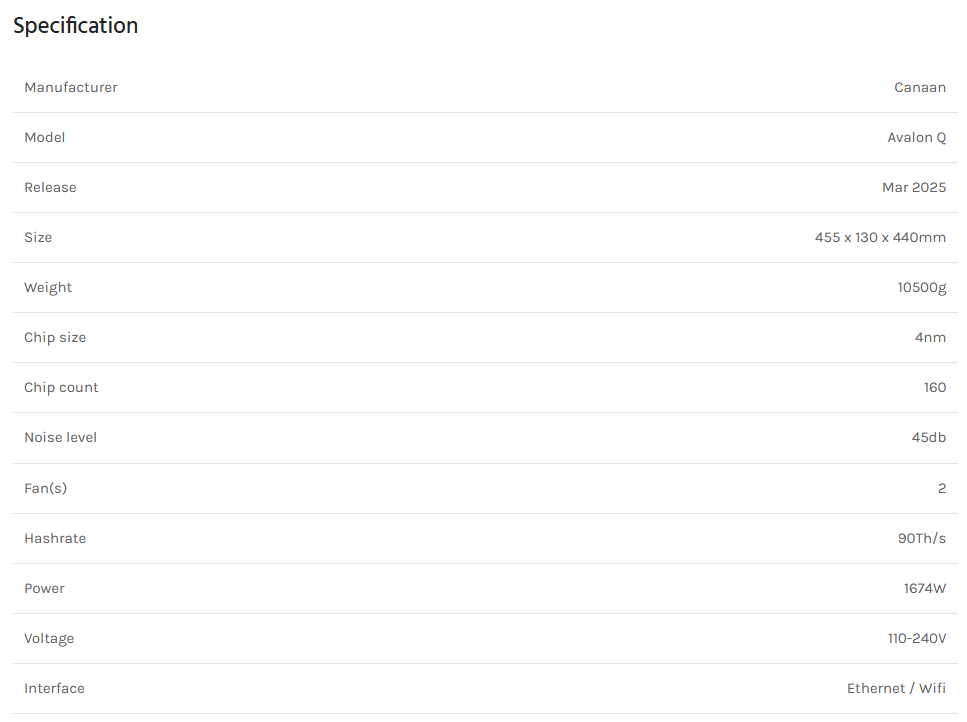This screenshot has height=722, width=967.
Task: Select the Interface row label
Action: tap(54, 688)
